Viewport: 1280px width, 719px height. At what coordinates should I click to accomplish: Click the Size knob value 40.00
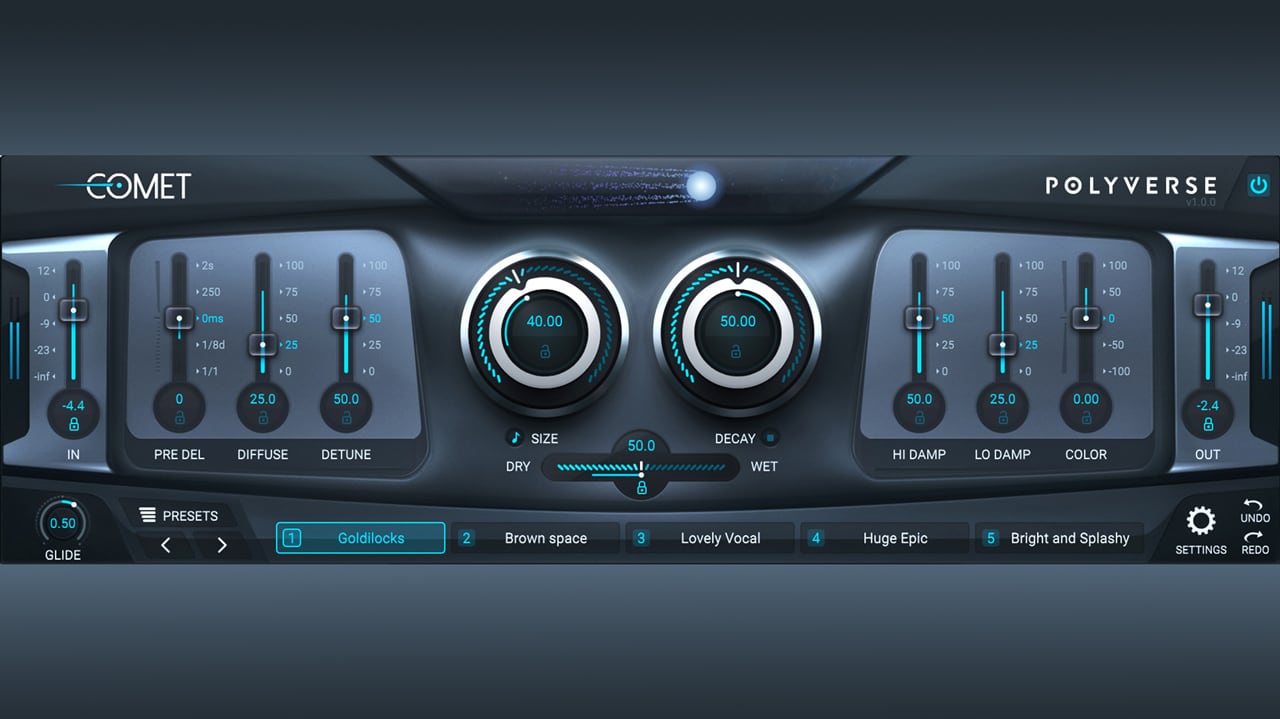(x=545, y=321)
